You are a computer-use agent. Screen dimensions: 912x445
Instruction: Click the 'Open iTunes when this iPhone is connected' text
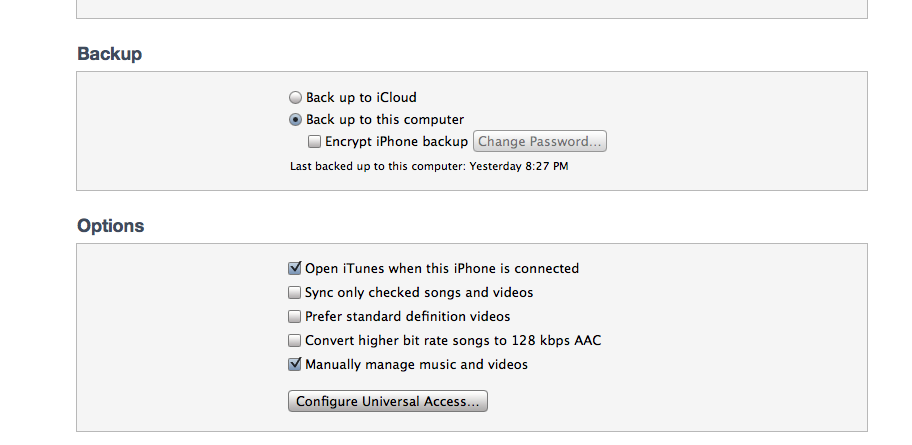click(442, 268)
